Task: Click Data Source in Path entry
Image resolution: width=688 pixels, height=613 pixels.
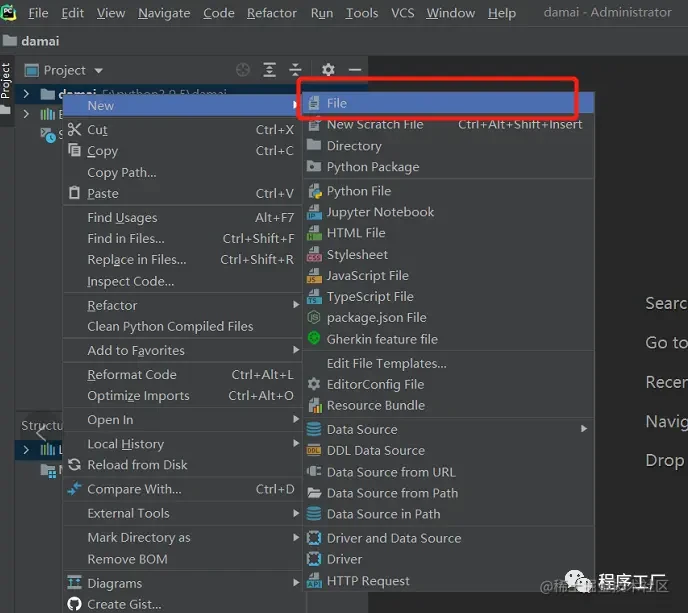Action: click(448, 514)
